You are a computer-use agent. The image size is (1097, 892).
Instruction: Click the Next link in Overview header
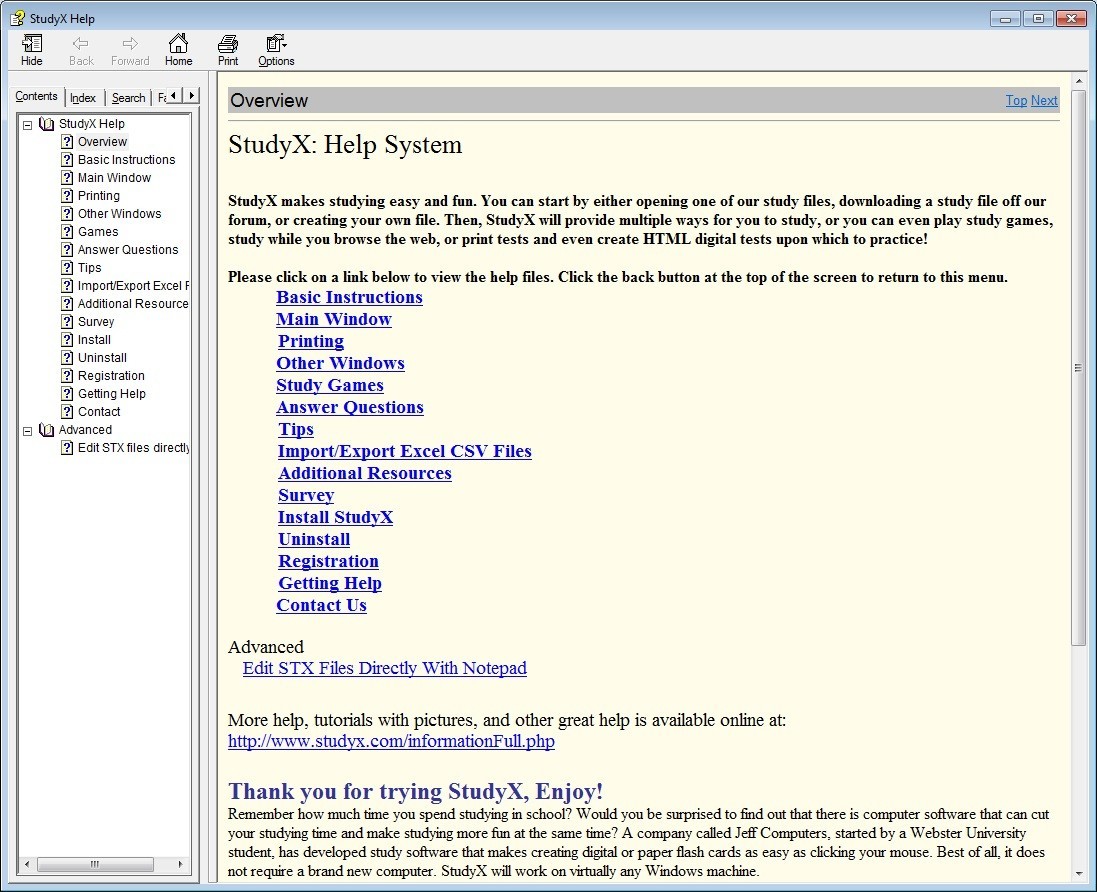[1044, 100]
